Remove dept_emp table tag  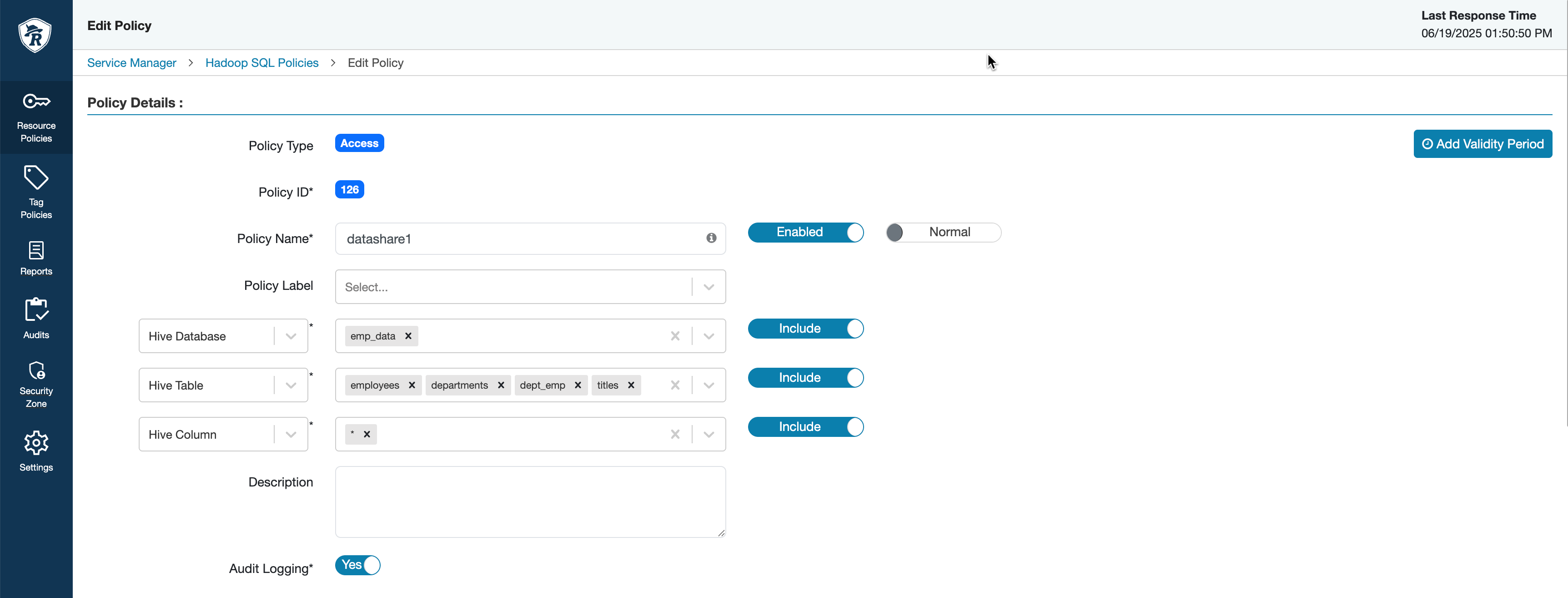578,385
